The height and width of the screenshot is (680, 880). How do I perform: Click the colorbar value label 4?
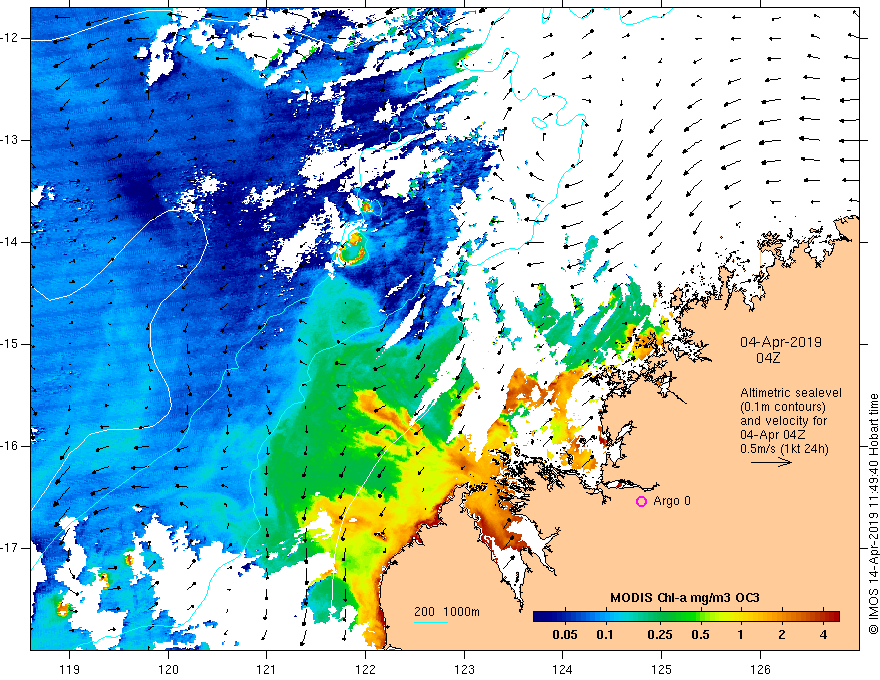tap(823, 635)
